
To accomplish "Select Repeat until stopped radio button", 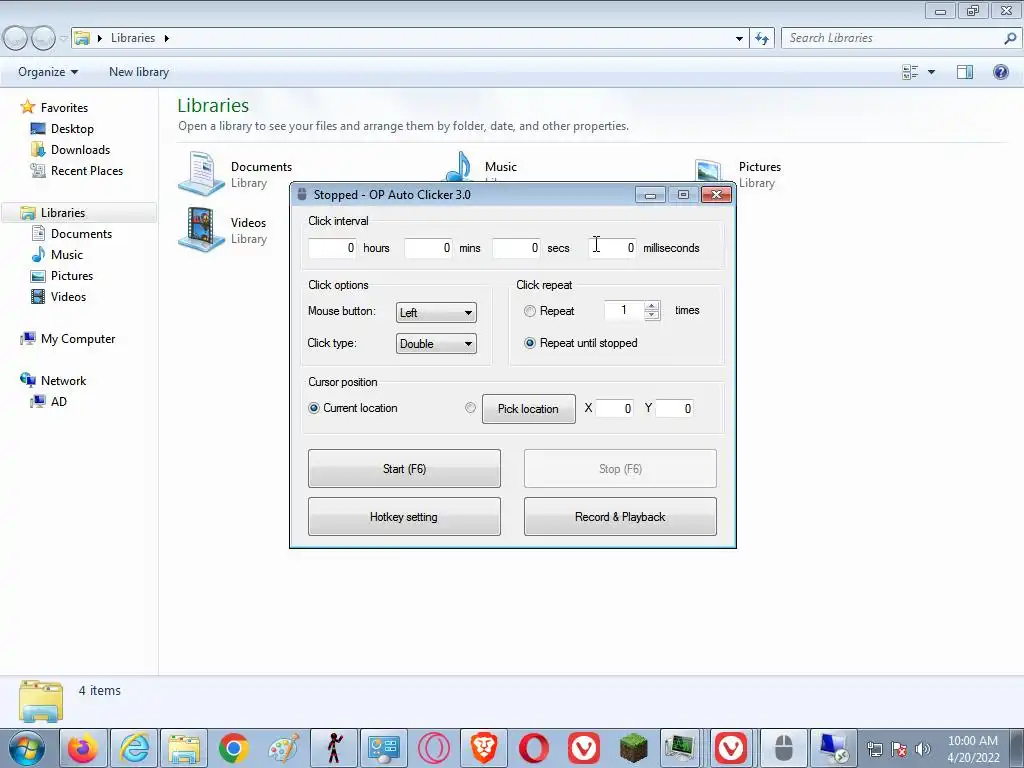I will pyautogui.click(x=530, y=343).
